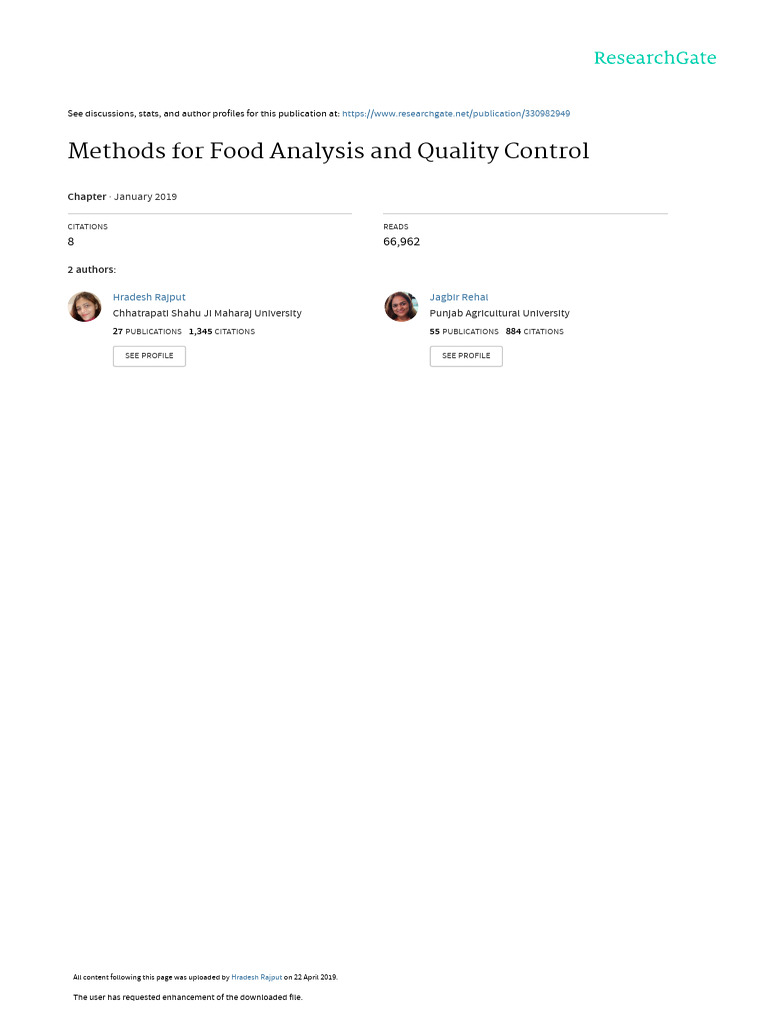Click the 2 authors heading

click(91, 269)
